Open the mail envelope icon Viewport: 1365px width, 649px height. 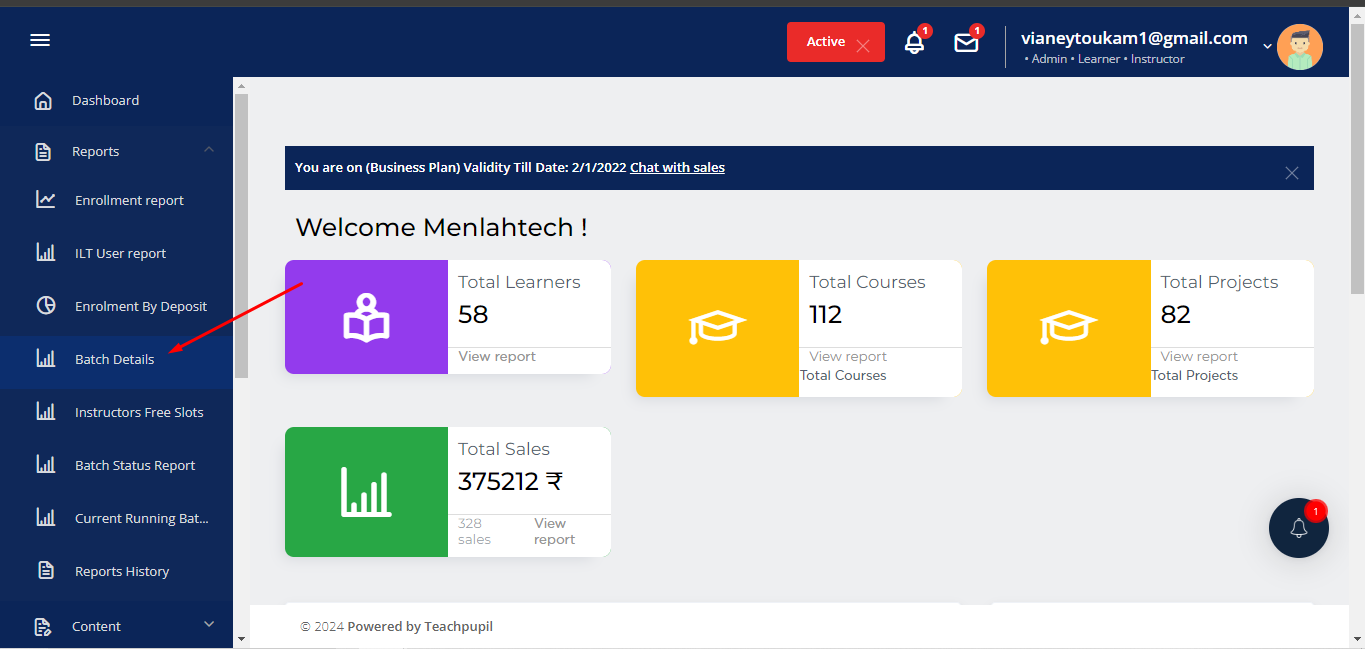(x=965, y=43)
